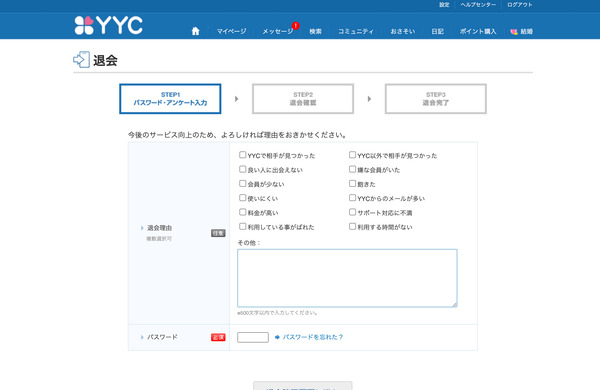Open 結婚 in the navigation bar
This screenshot has width=600, height=390.
527,31
